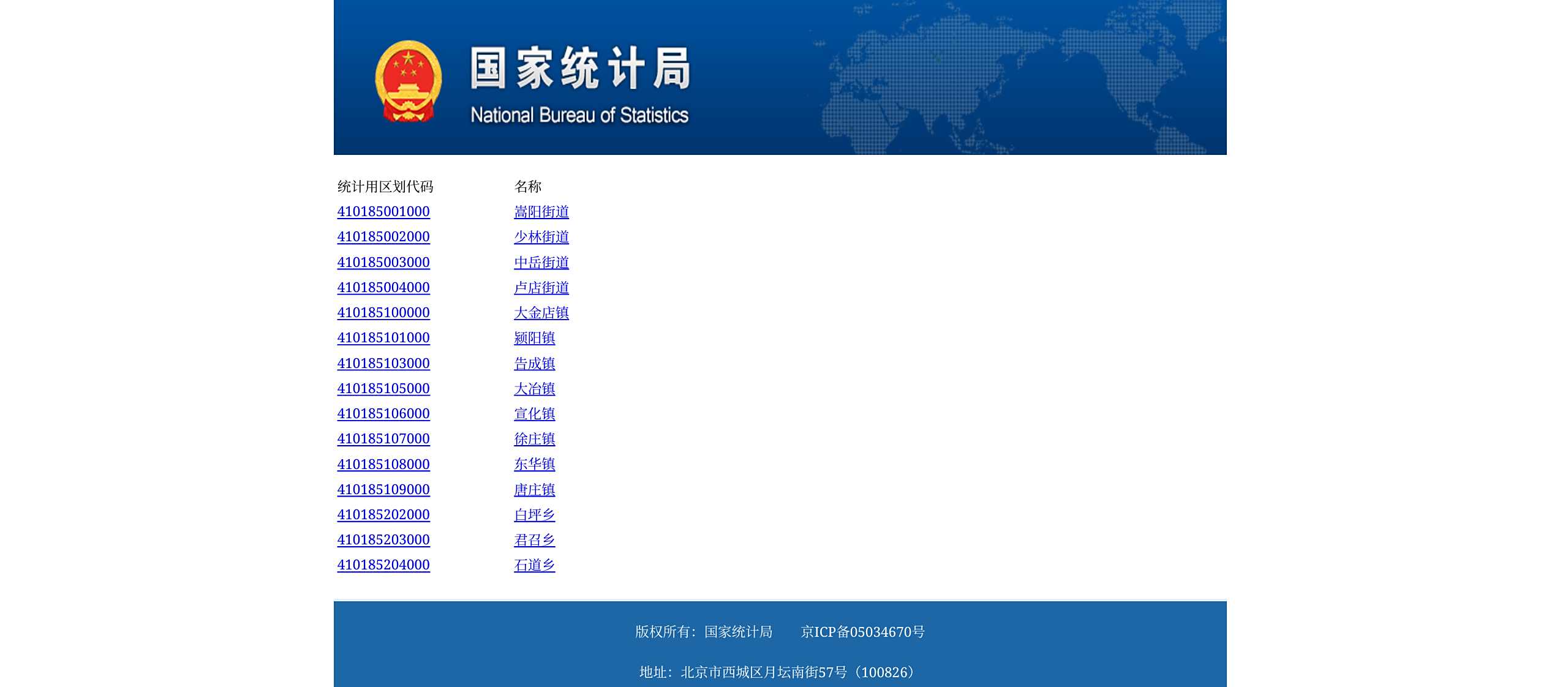The height and width of the screenshot is (687, 1568).
Task: Open the 告成镇 link
Action: point(535,364)
